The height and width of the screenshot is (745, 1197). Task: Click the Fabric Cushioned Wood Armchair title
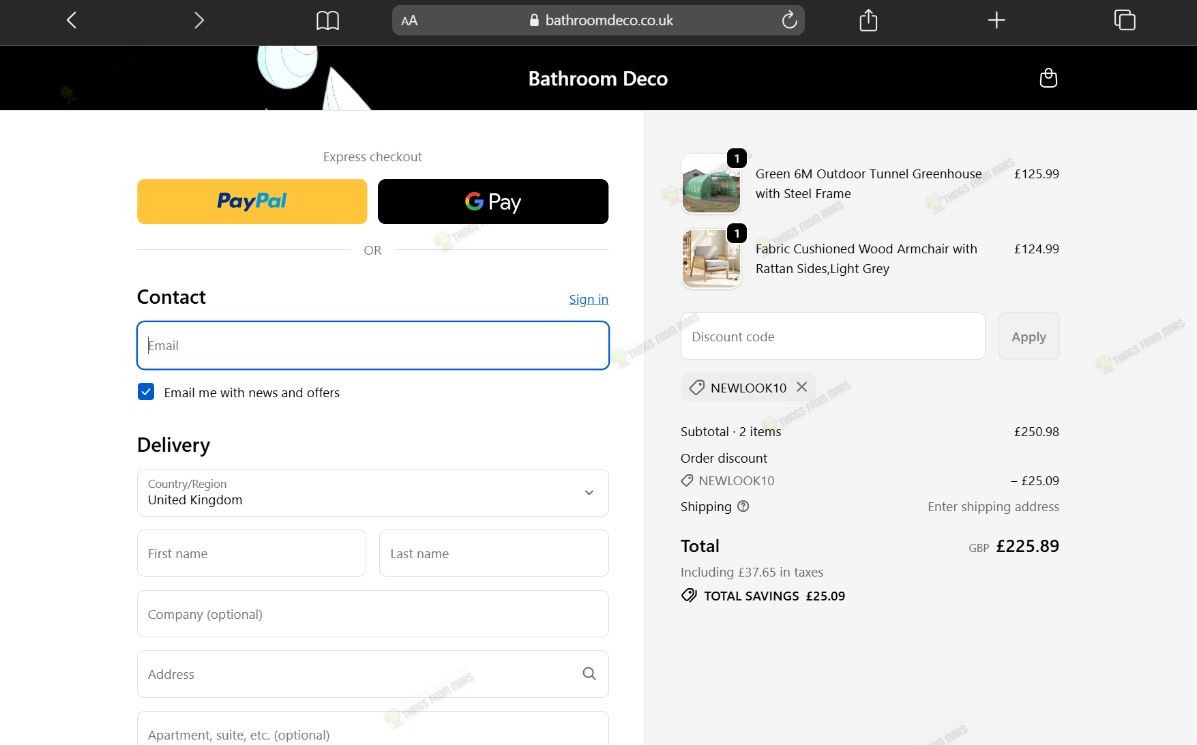[x=866, y=259]
